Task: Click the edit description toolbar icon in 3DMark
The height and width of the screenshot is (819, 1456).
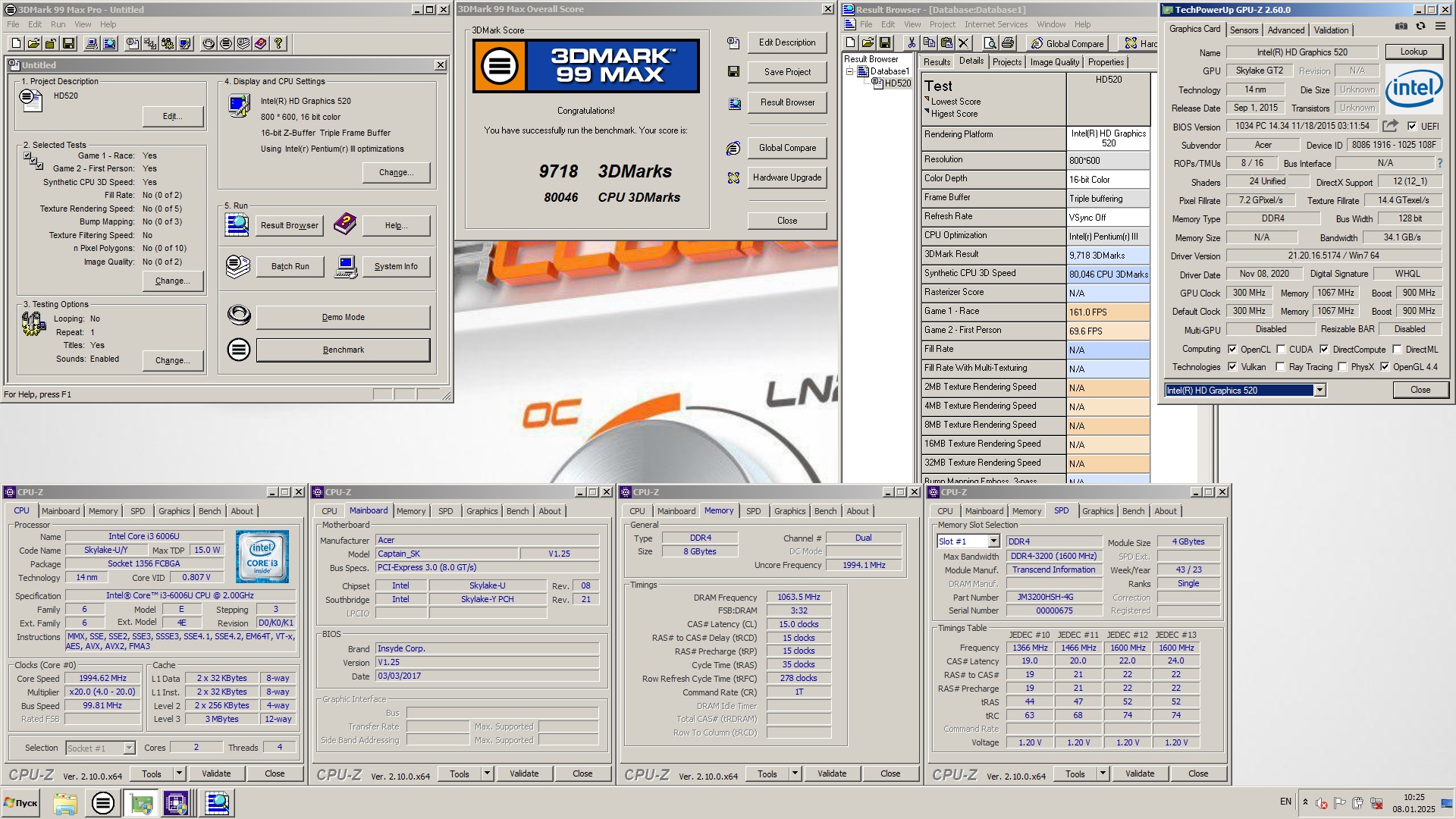Action: (x=133, y=43)
